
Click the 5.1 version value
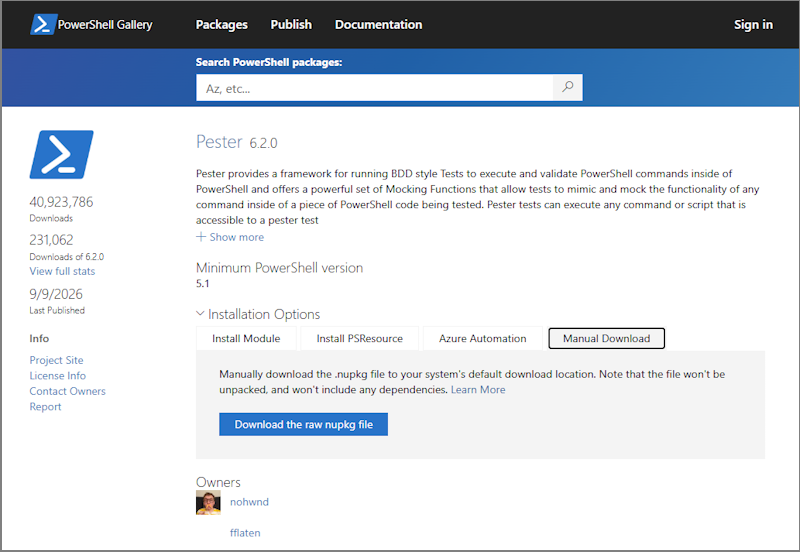point(203,284)
